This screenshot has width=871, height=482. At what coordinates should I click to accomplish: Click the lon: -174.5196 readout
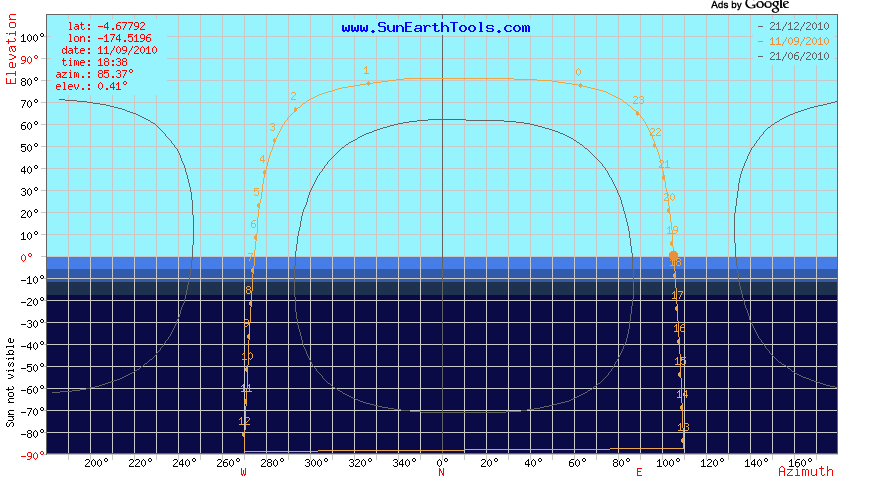109,38
